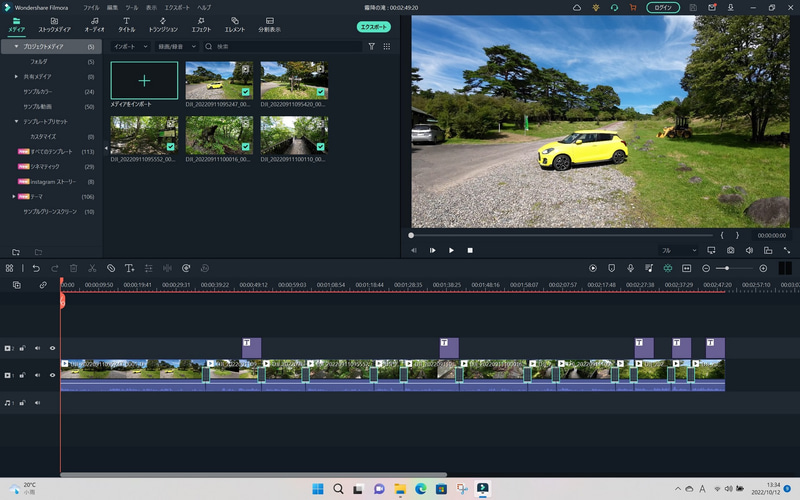
Task: Open filter icon in media panel
Action: [x=371, y=46]
